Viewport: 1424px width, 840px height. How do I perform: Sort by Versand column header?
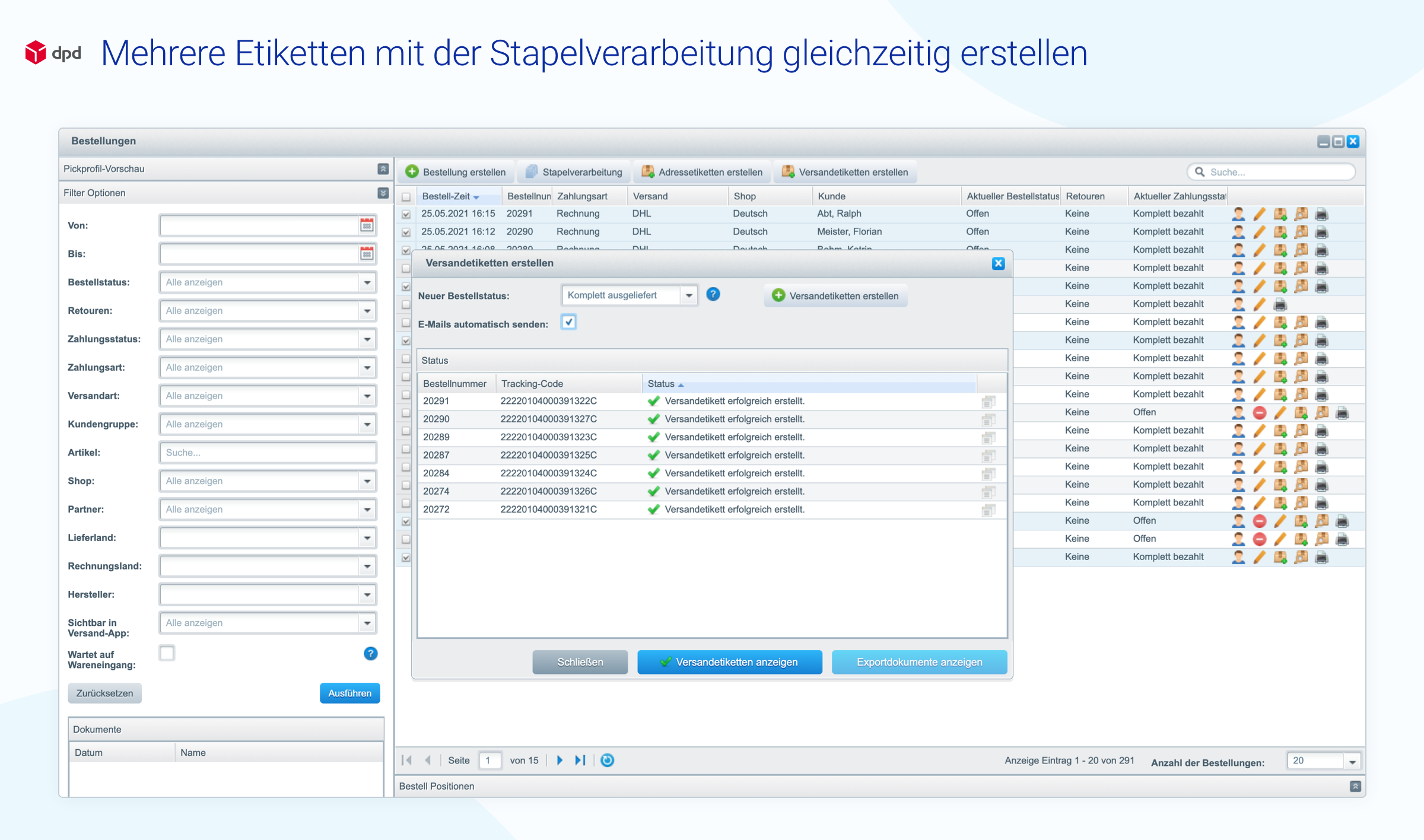[677, 196]
